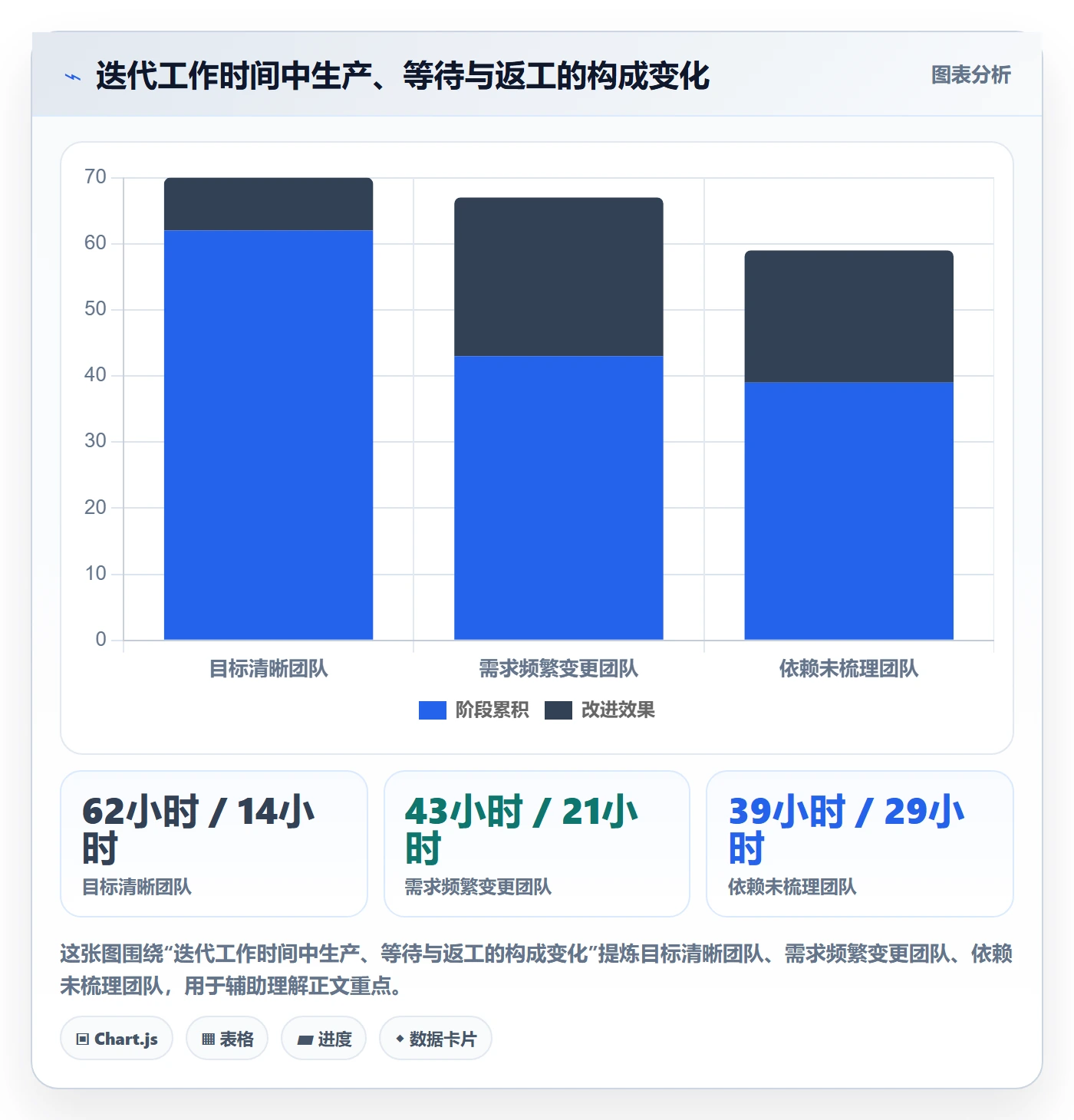
Task: Open the 62小时 / 14小时 data card
Action: point(214,844)
